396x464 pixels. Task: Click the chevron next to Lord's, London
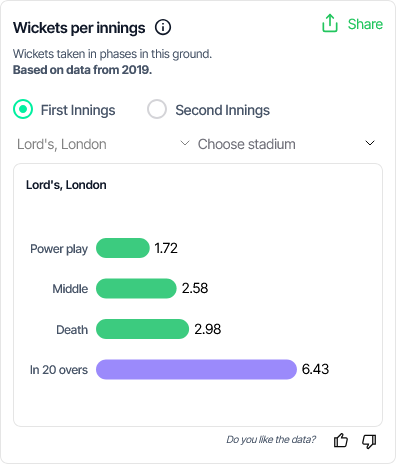click(x=185, y=143)
